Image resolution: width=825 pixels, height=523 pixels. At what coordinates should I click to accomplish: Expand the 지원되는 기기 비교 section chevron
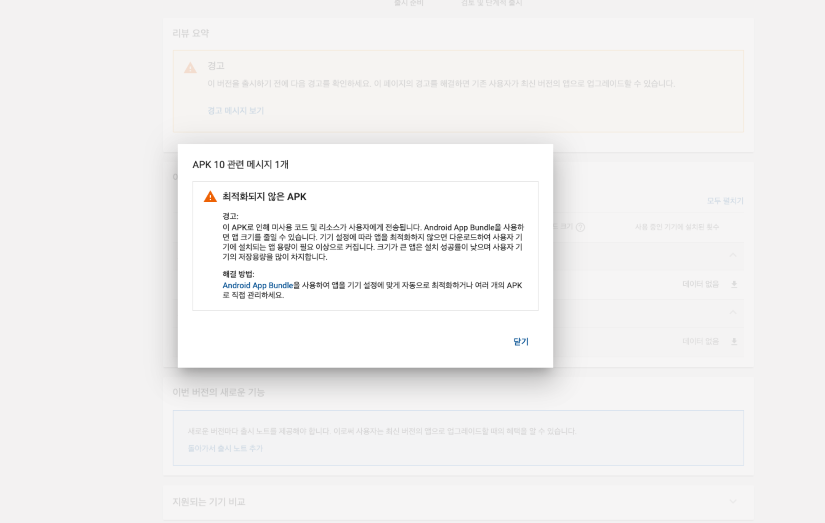point(733,501)
